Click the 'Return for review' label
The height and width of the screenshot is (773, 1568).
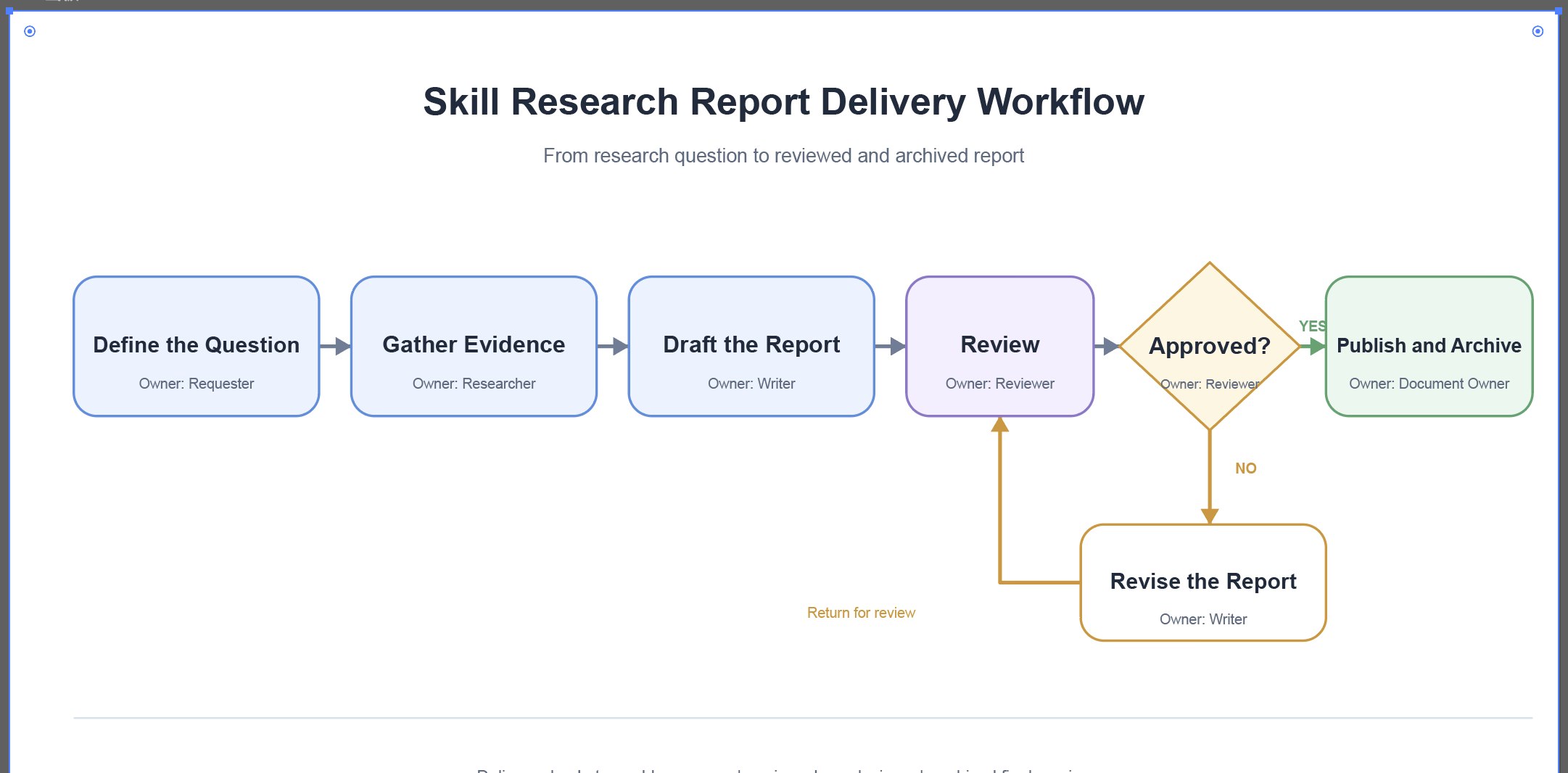[x=861, y=613]
